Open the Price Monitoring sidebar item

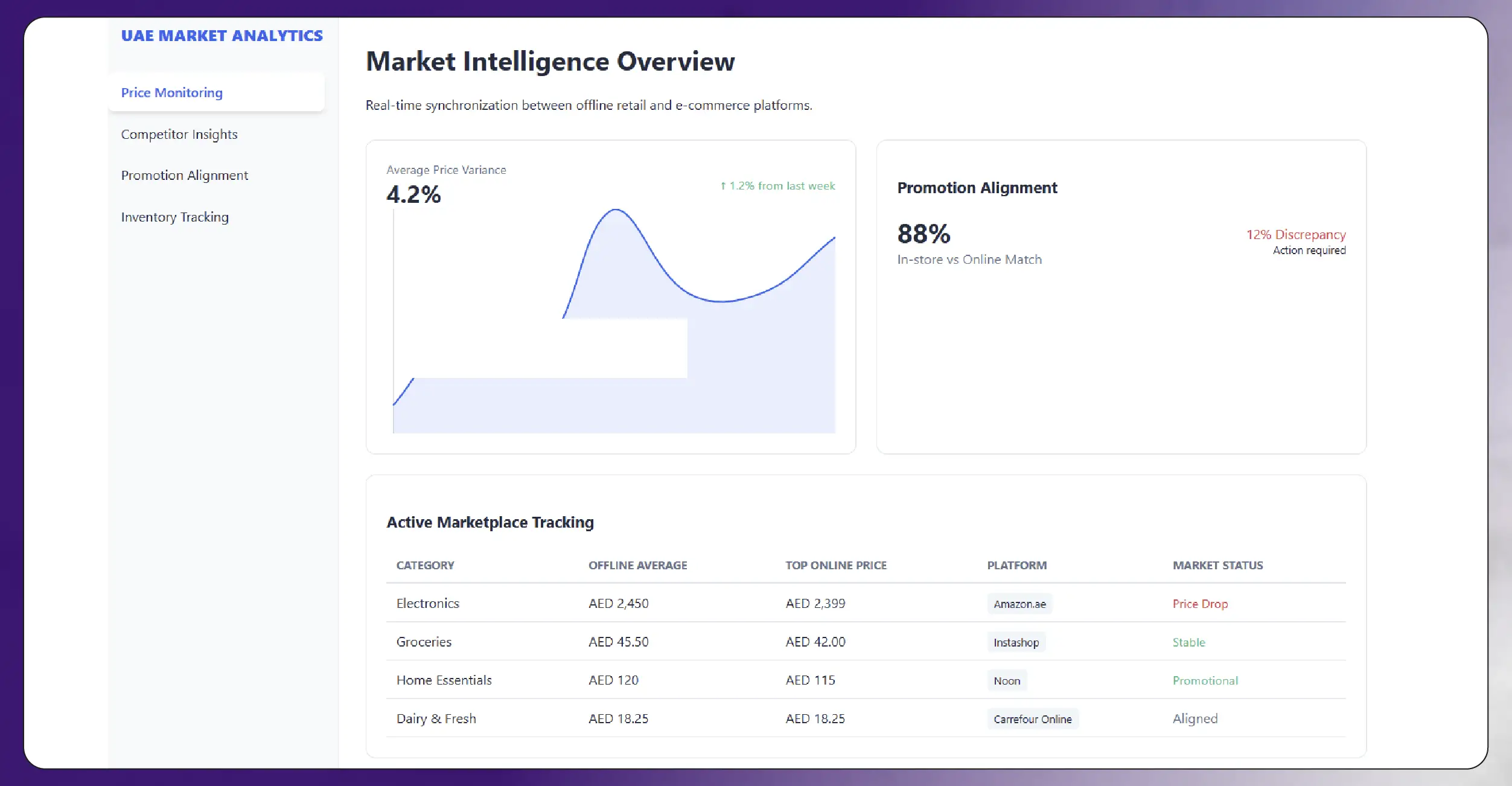pyautogui.click(x=172, y=93)
